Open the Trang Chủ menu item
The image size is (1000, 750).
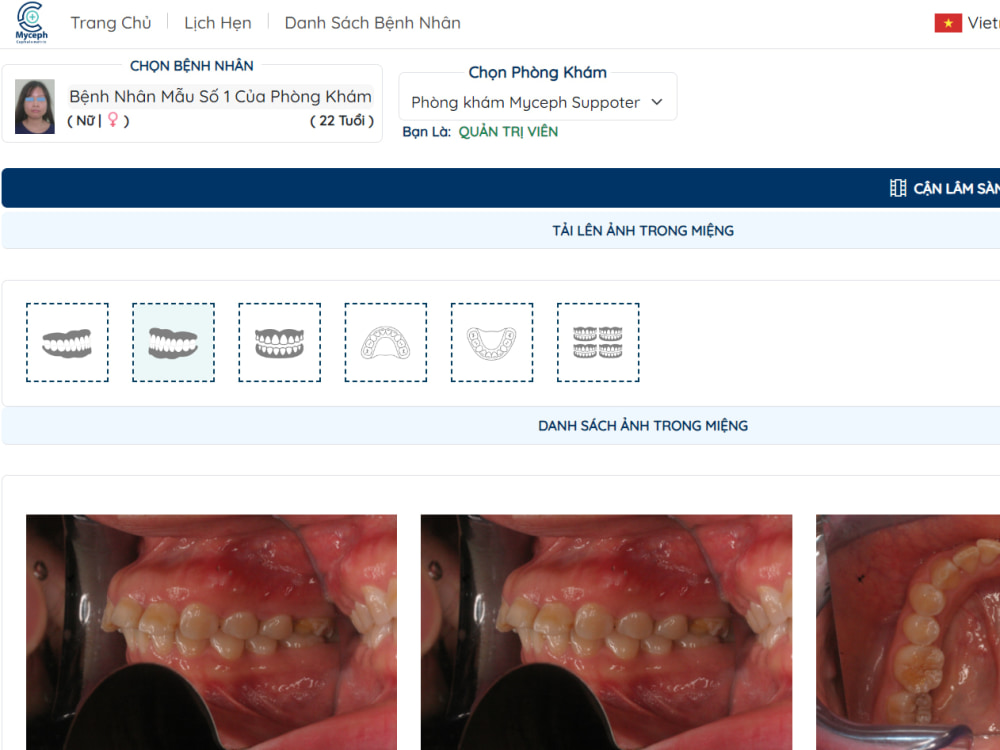[x=111, y=23]
